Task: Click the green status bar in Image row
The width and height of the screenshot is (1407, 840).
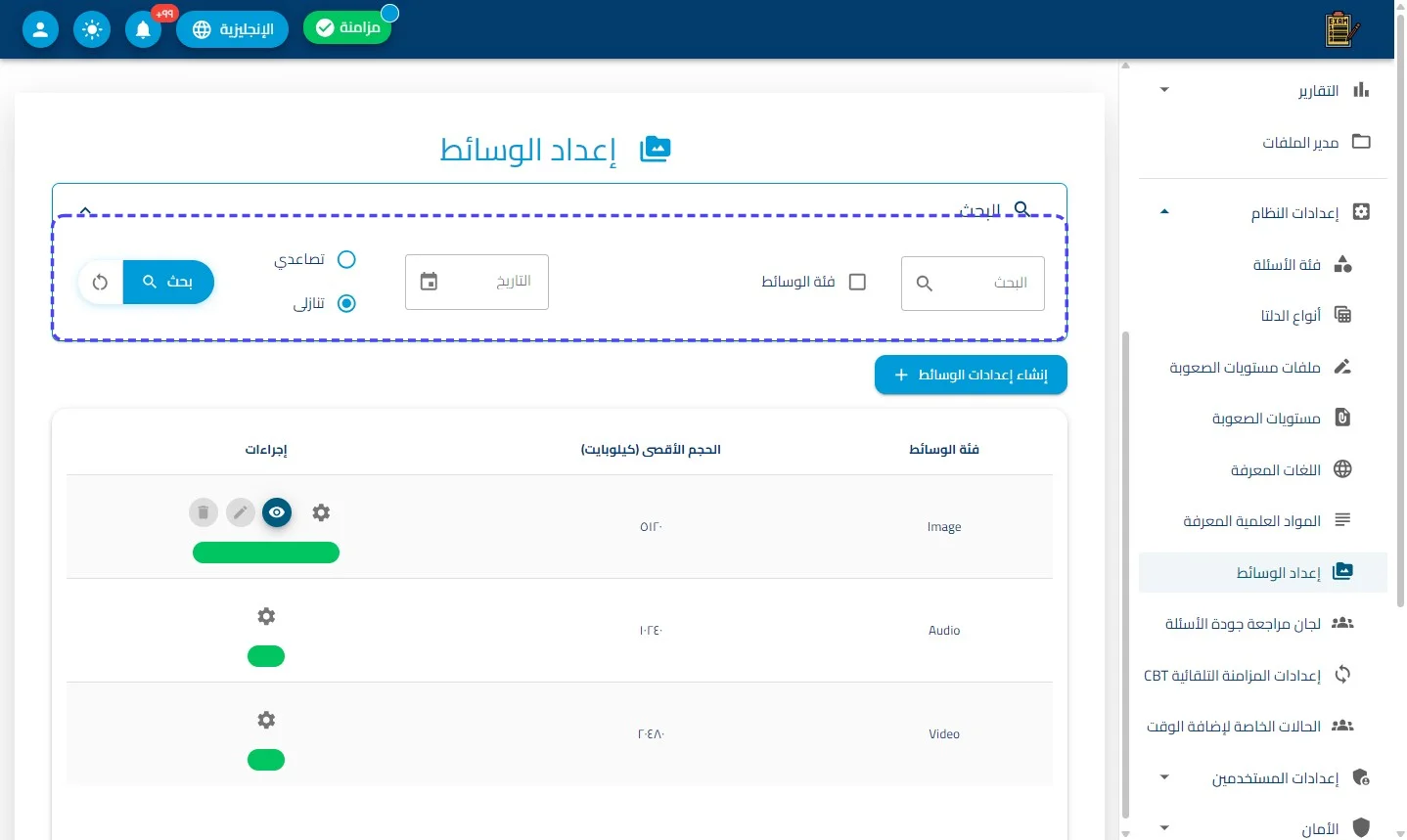Action: [x=266, y=553]
